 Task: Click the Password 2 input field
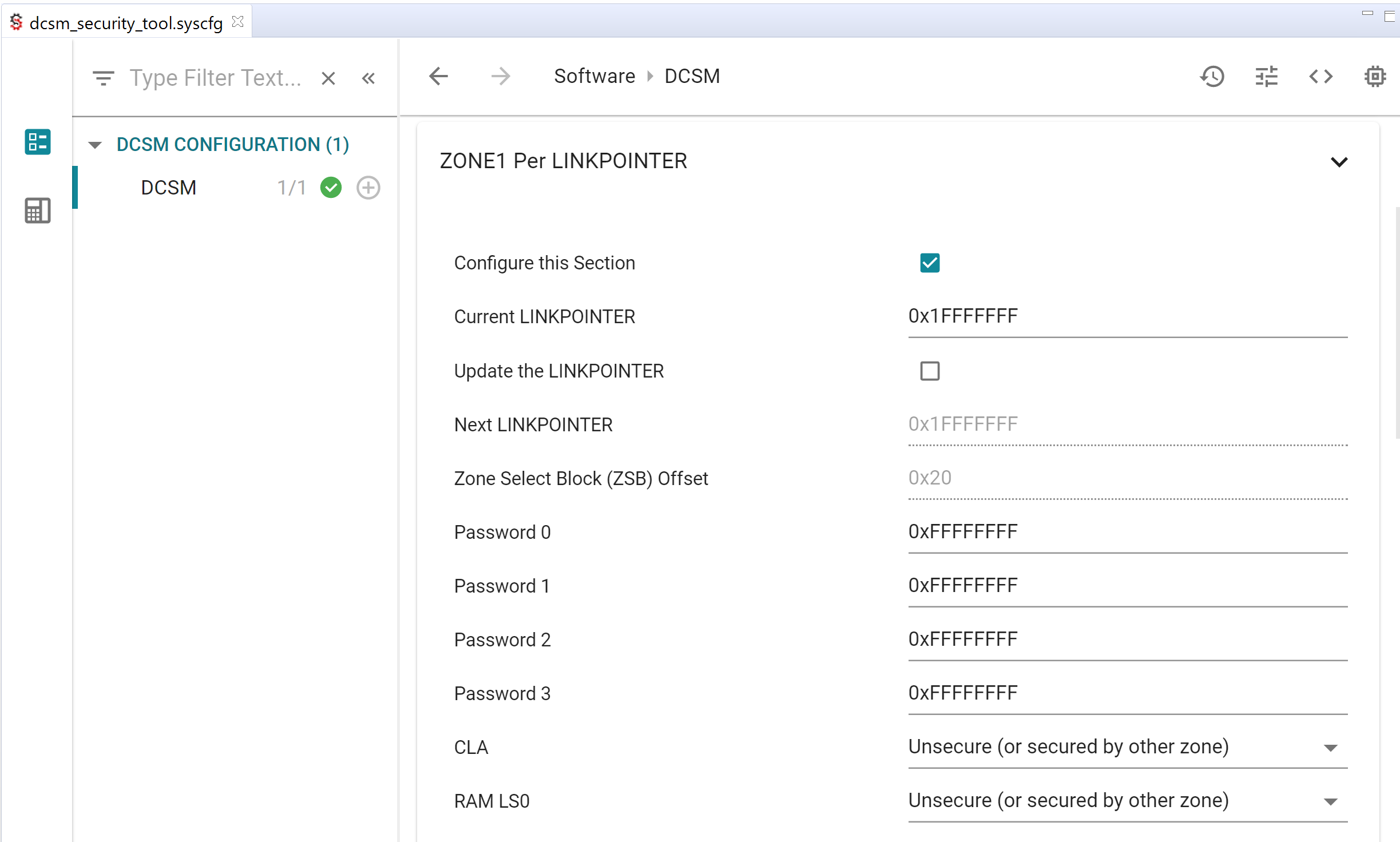click(x=1128, y=640)
